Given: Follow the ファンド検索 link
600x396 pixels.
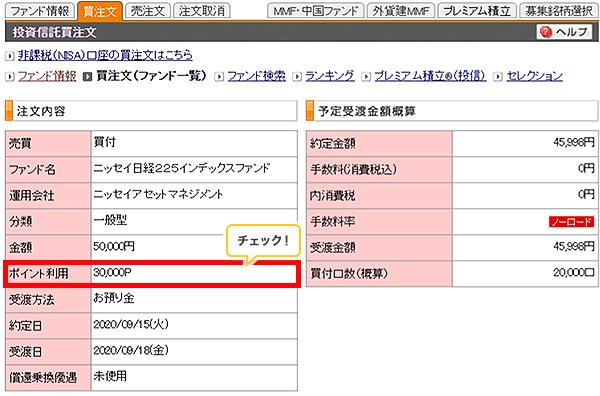Looking at the screenshot, I should click(x=256, y=76).
